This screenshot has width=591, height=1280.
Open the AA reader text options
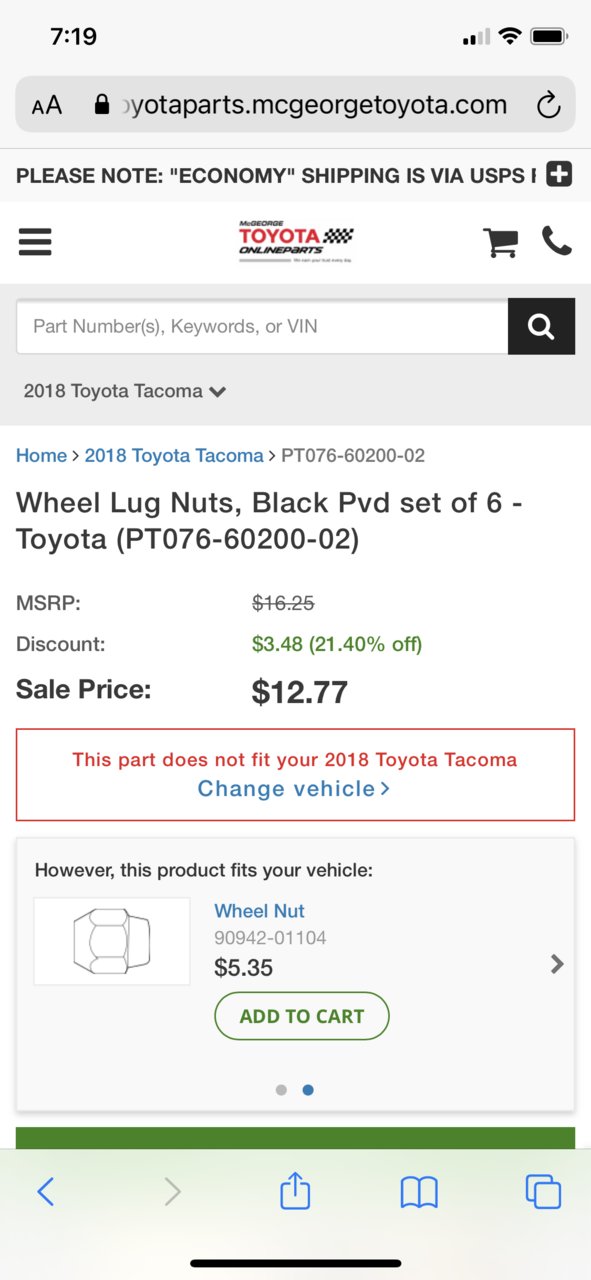point(47,105)
